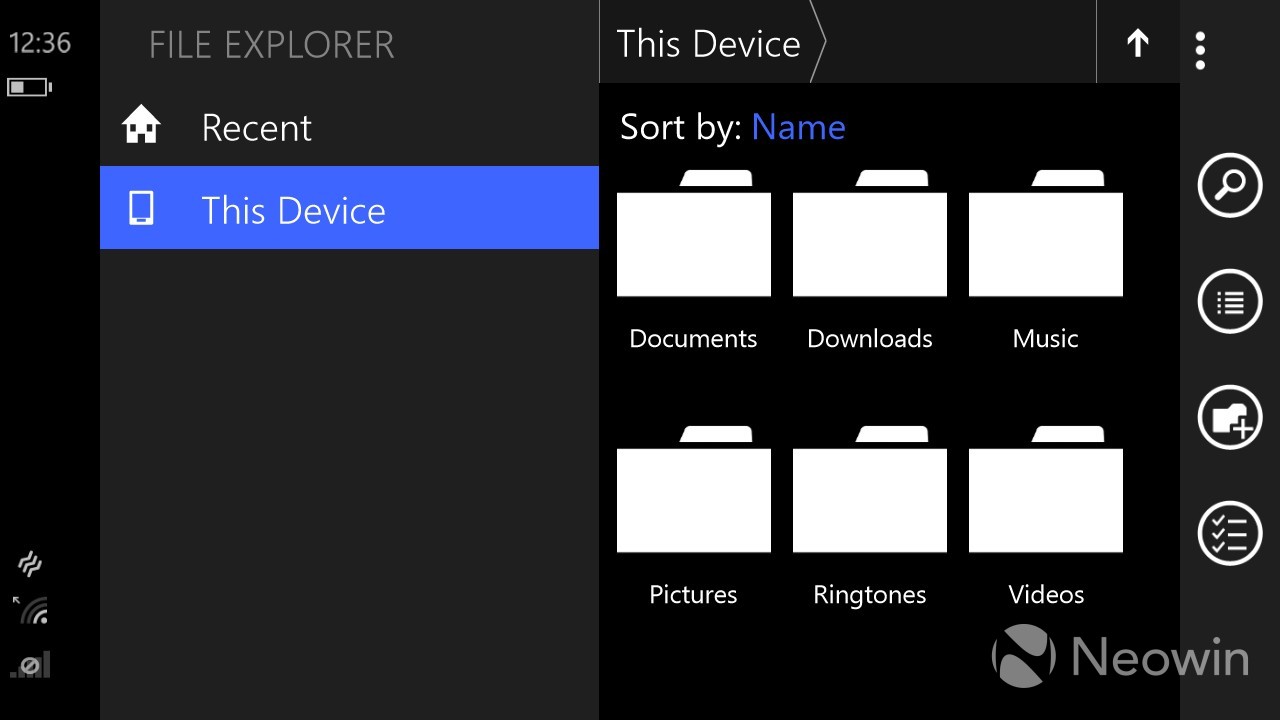1280x720 pixels.
Task: Tap the vibrate mode status icon
Action: click(30, 564)
